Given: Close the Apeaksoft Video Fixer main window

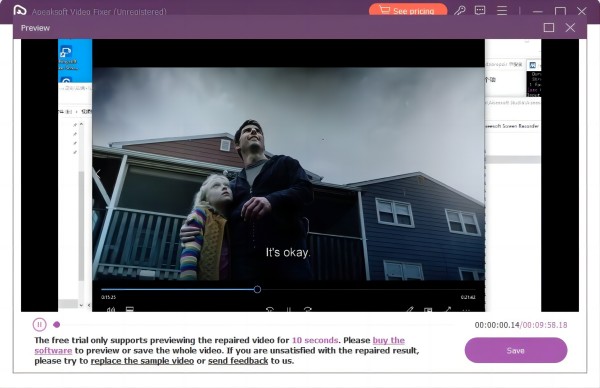Looking at the screenshot, I should [582, 11].
